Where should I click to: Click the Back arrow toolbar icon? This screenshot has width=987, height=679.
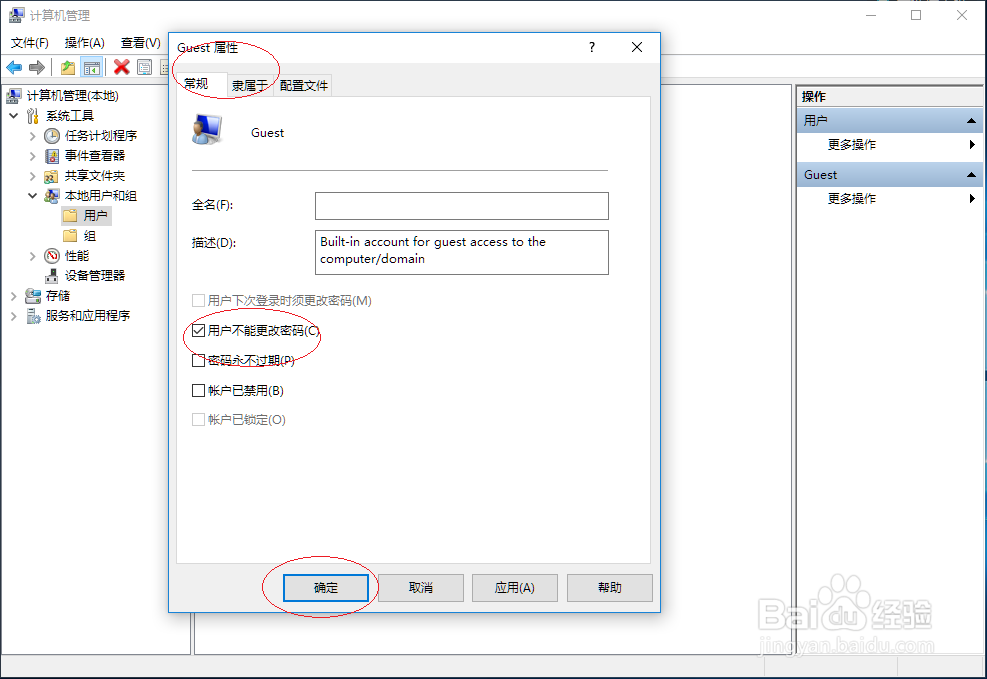coord(14,67)
